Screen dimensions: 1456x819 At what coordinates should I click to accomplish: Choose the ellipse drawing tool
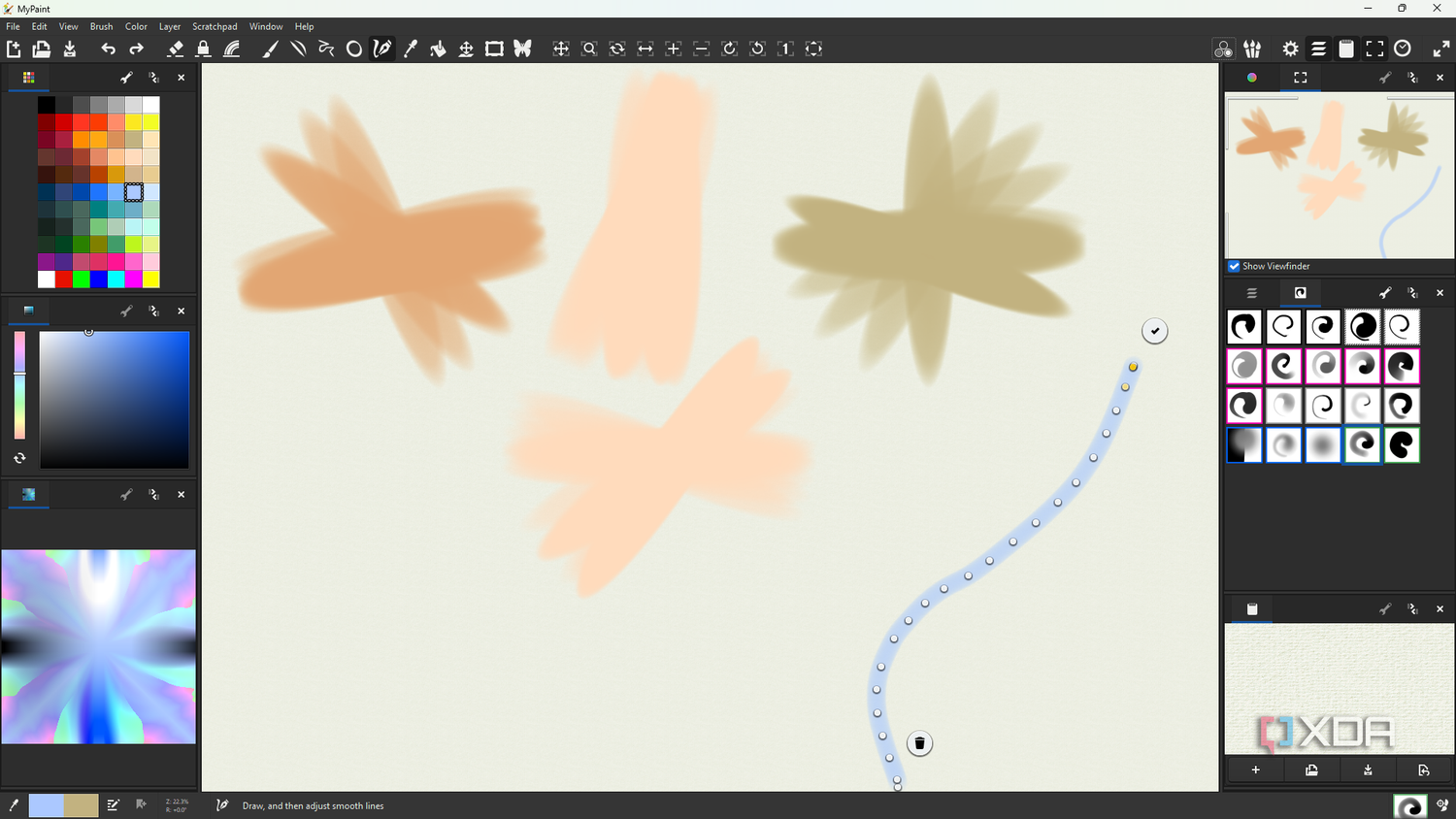[x=354, y=49]
